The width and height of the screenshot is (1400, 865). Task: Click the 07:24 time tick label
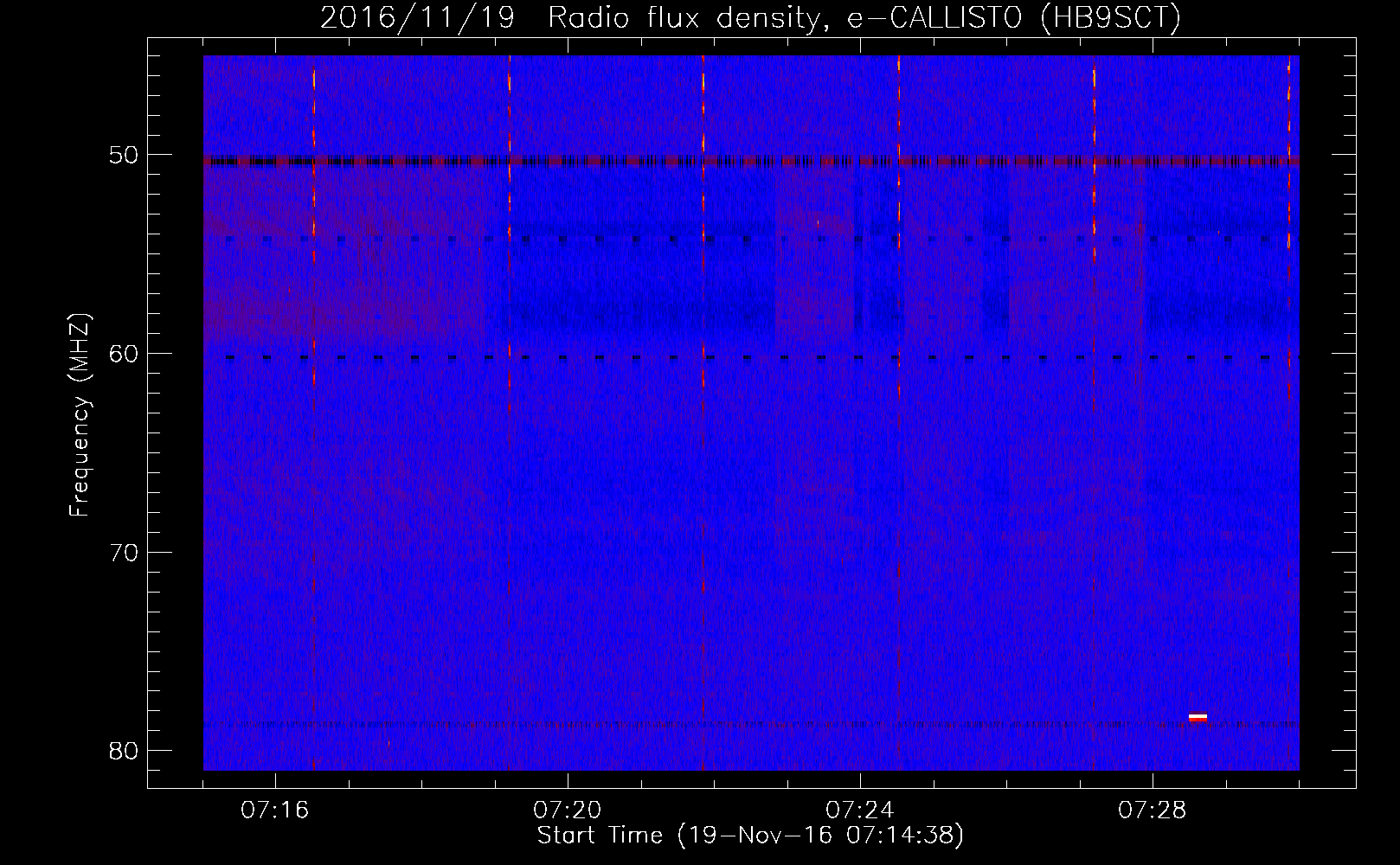coord(860,811)
